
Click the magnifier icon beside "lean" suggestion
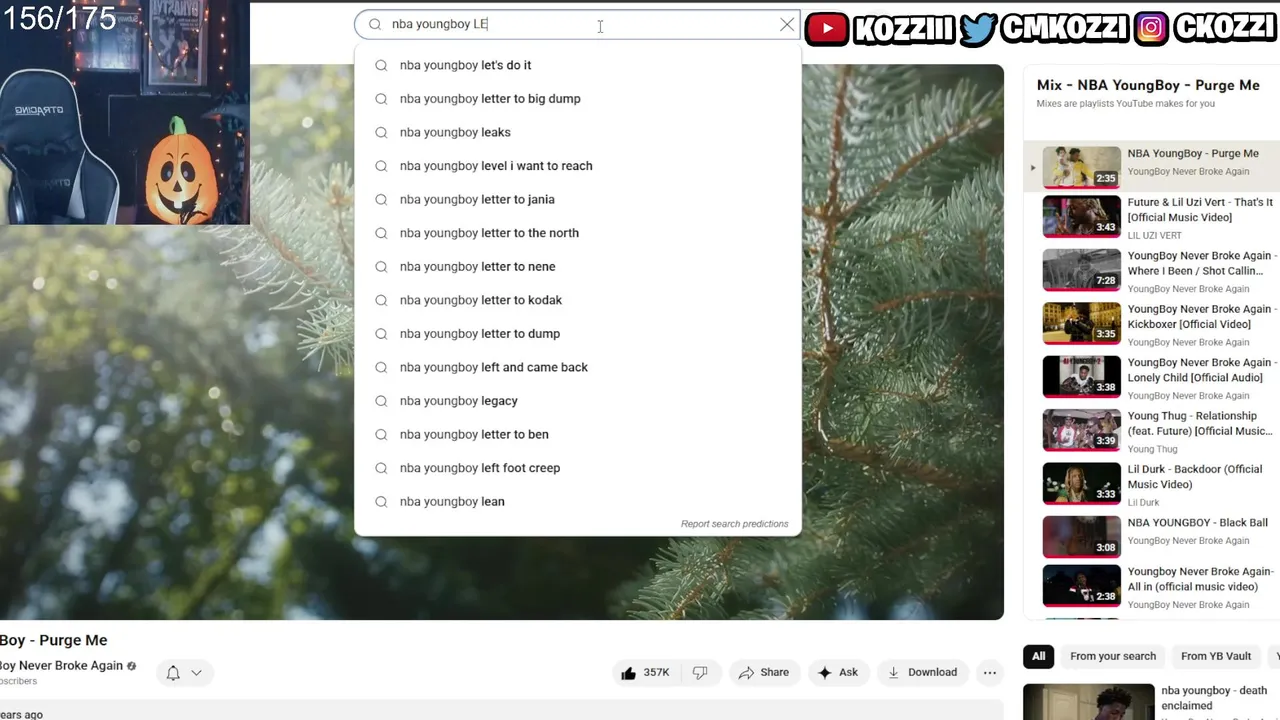coord(381,501)
